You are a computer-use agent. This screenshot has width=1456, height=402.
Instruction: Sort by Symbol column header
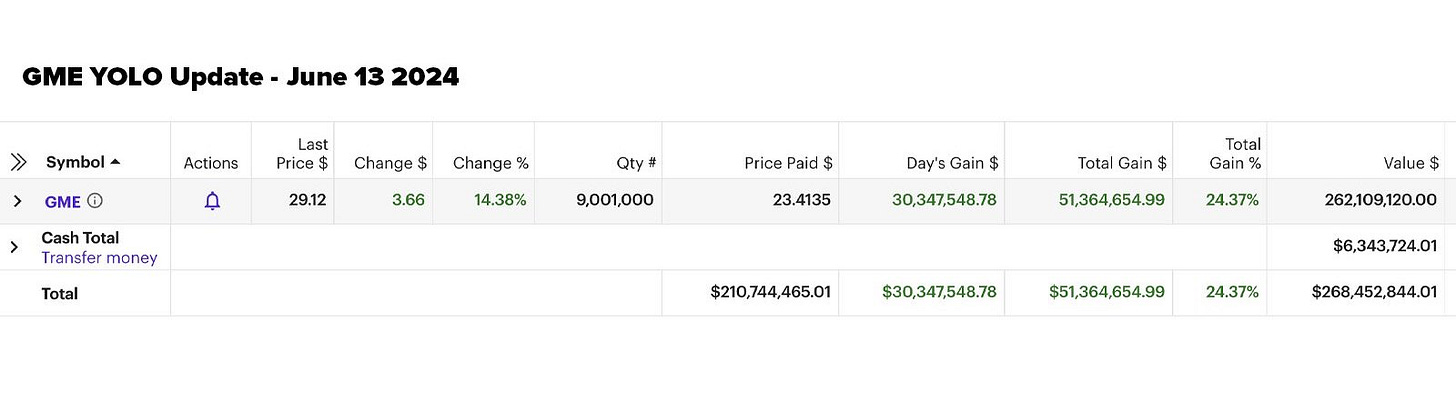coord(75,162)
